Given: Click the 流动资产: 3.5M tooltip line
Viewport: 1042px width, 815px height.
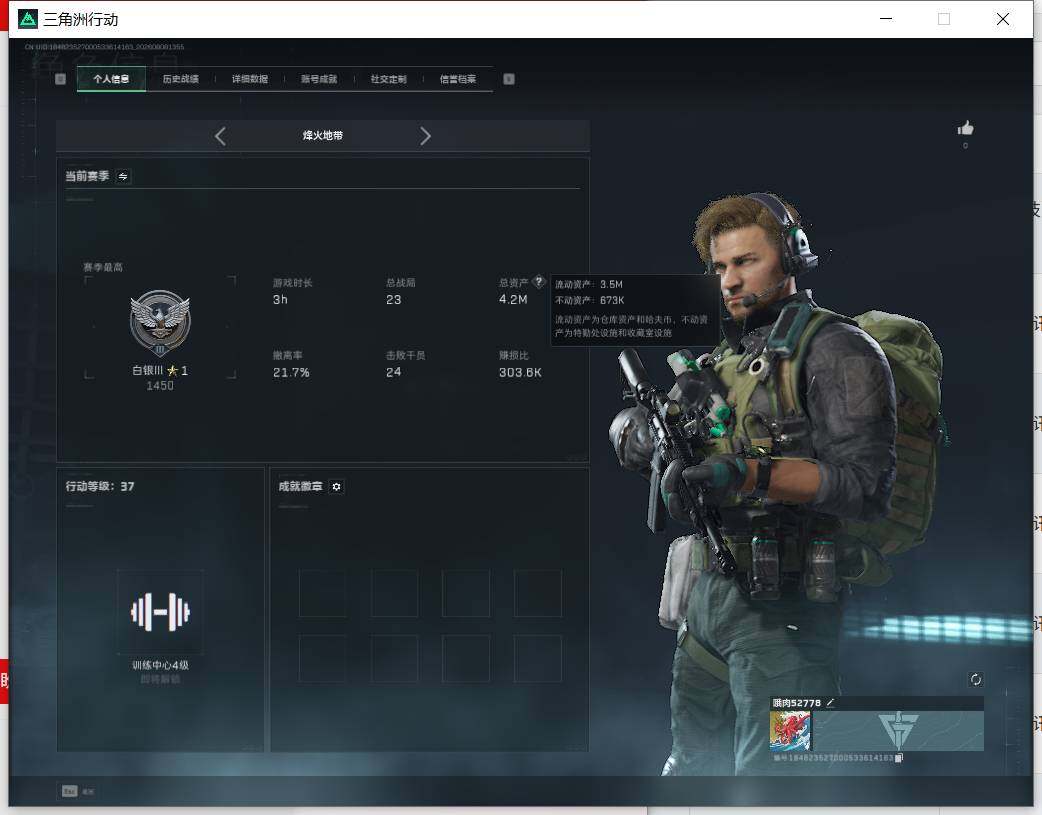Looking at the screenshot, I should 589,285.
